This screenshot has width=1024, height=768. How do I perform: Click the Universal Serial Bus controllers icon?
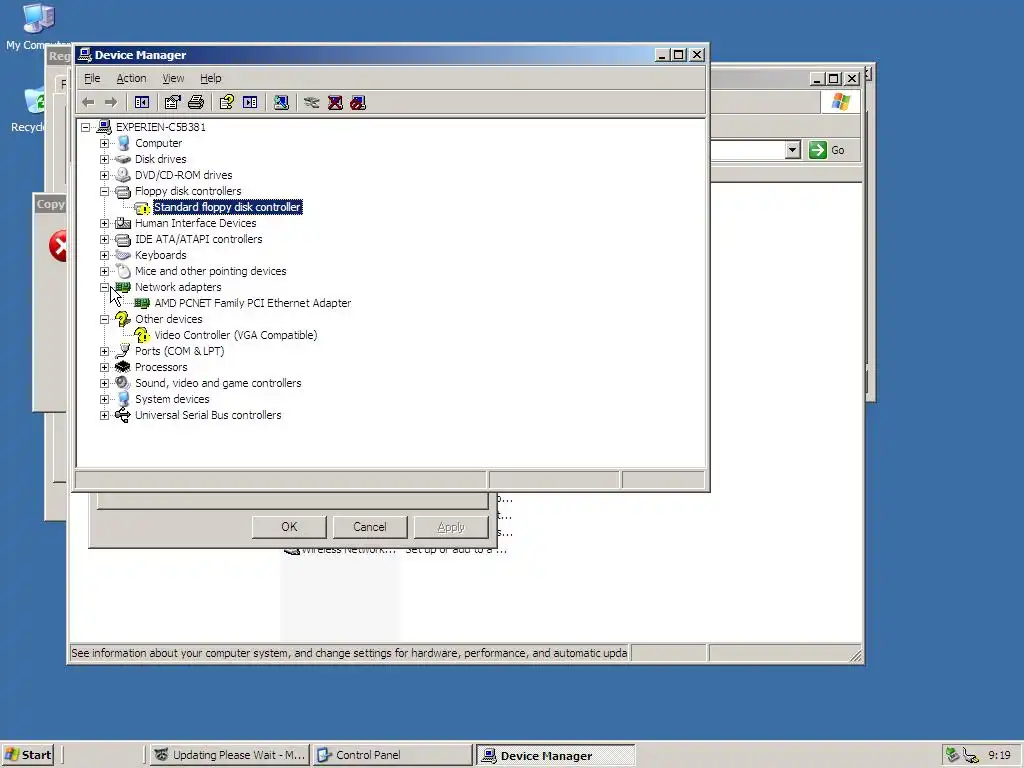123,415
